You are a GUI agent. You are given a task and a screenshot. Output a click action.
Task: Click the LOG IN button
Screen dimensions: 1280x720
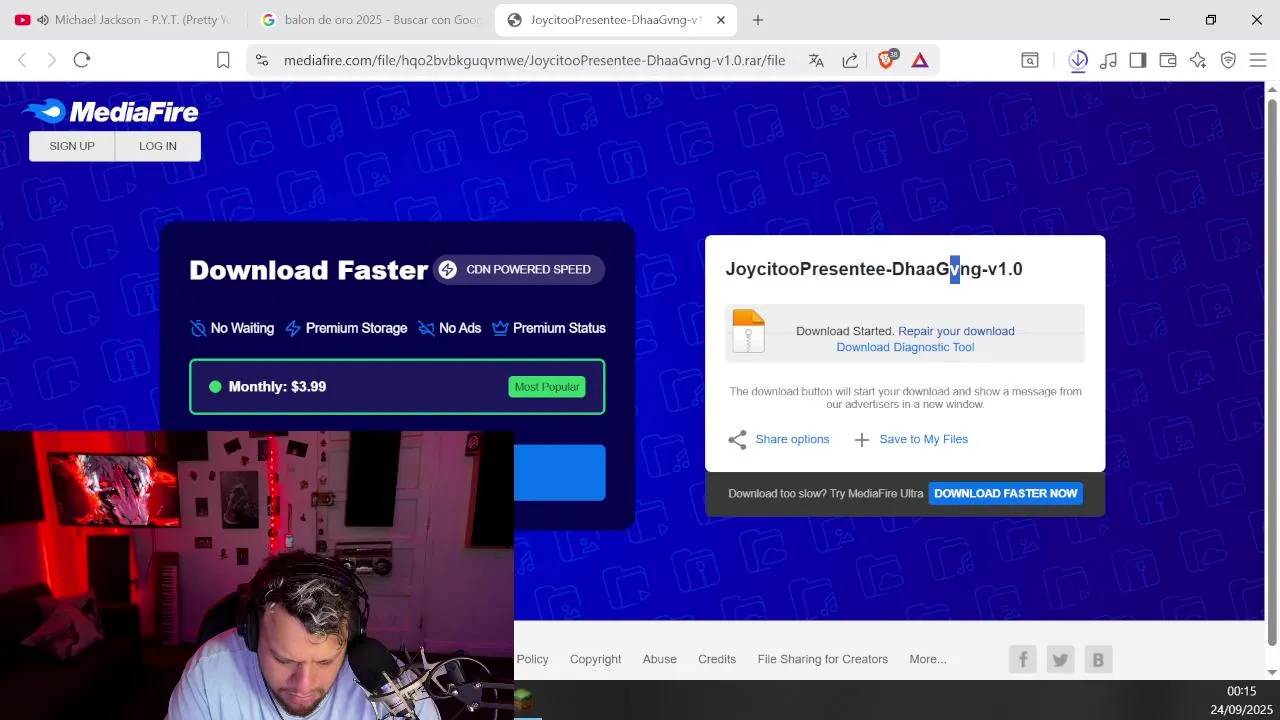pyautogui.click(x=158, y=146)
